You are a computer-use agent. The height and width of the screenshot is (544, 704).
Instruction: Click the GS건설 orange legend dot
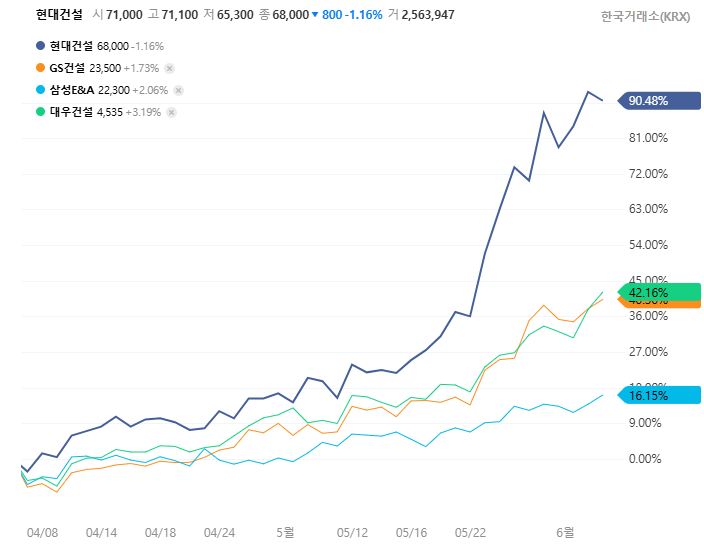coord(40,68)
